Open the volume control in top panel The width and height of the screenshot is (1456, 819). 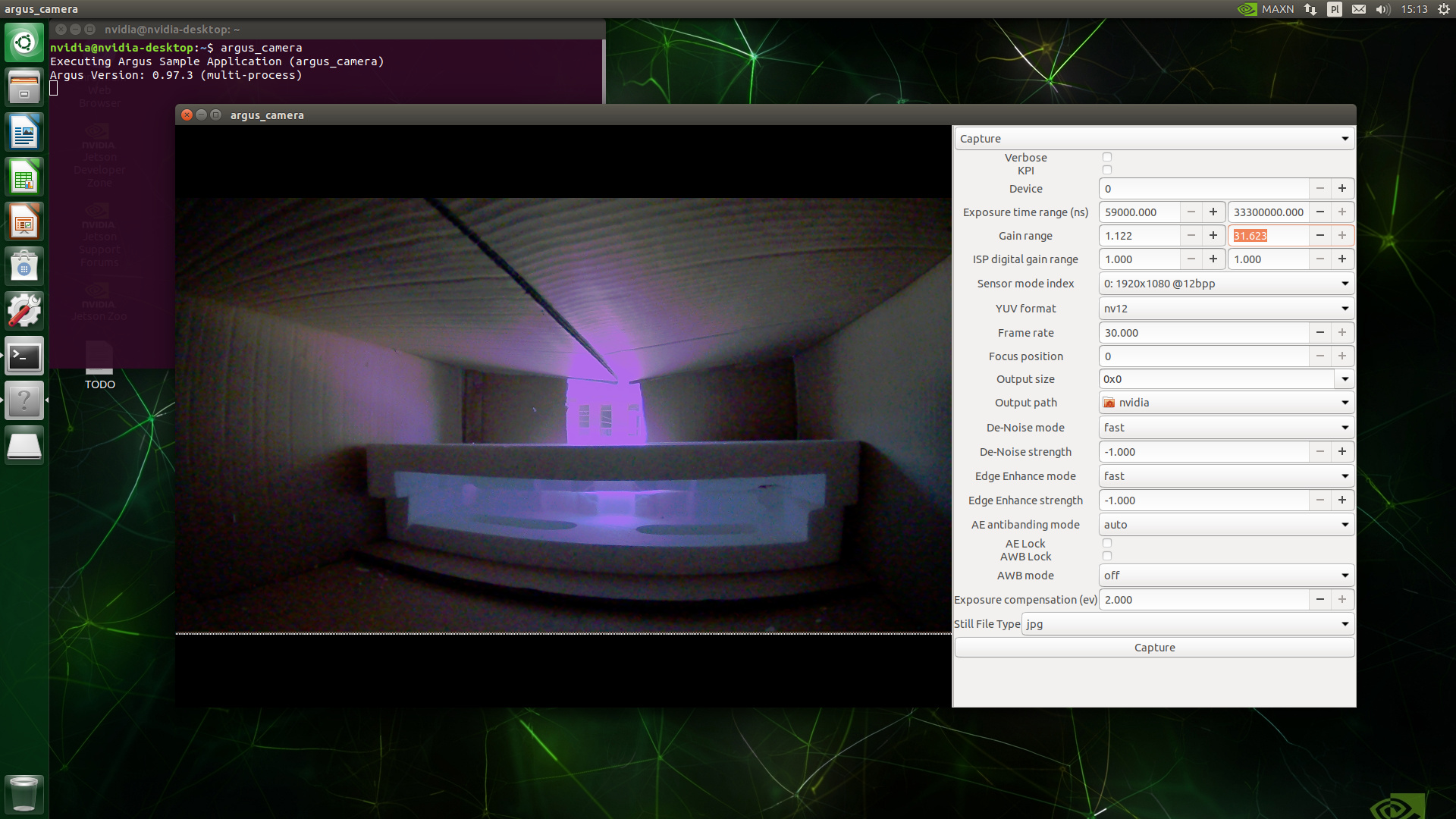click(x=1382, y=9)
